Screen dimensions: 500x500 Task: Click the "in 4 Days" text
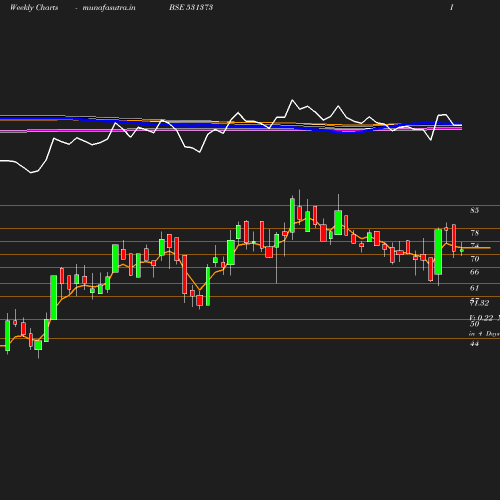(x=484, y=334)
